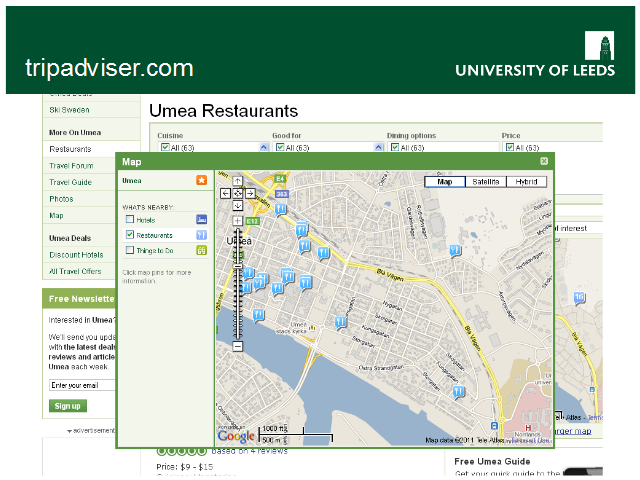This screenshot has height=480, width=640.
Task: Uncheck the Restaurants checkbox
Action: tap(130, 234)
